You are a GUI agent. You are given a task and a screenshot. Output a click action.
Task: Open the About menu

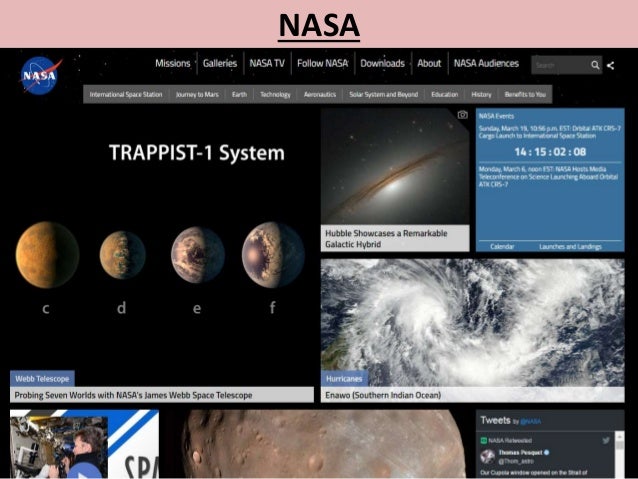coord(429,63)
